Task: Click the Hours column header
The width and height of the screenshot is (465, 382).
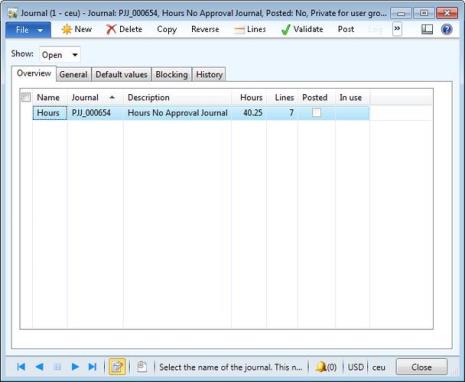Action: point(249,98)
